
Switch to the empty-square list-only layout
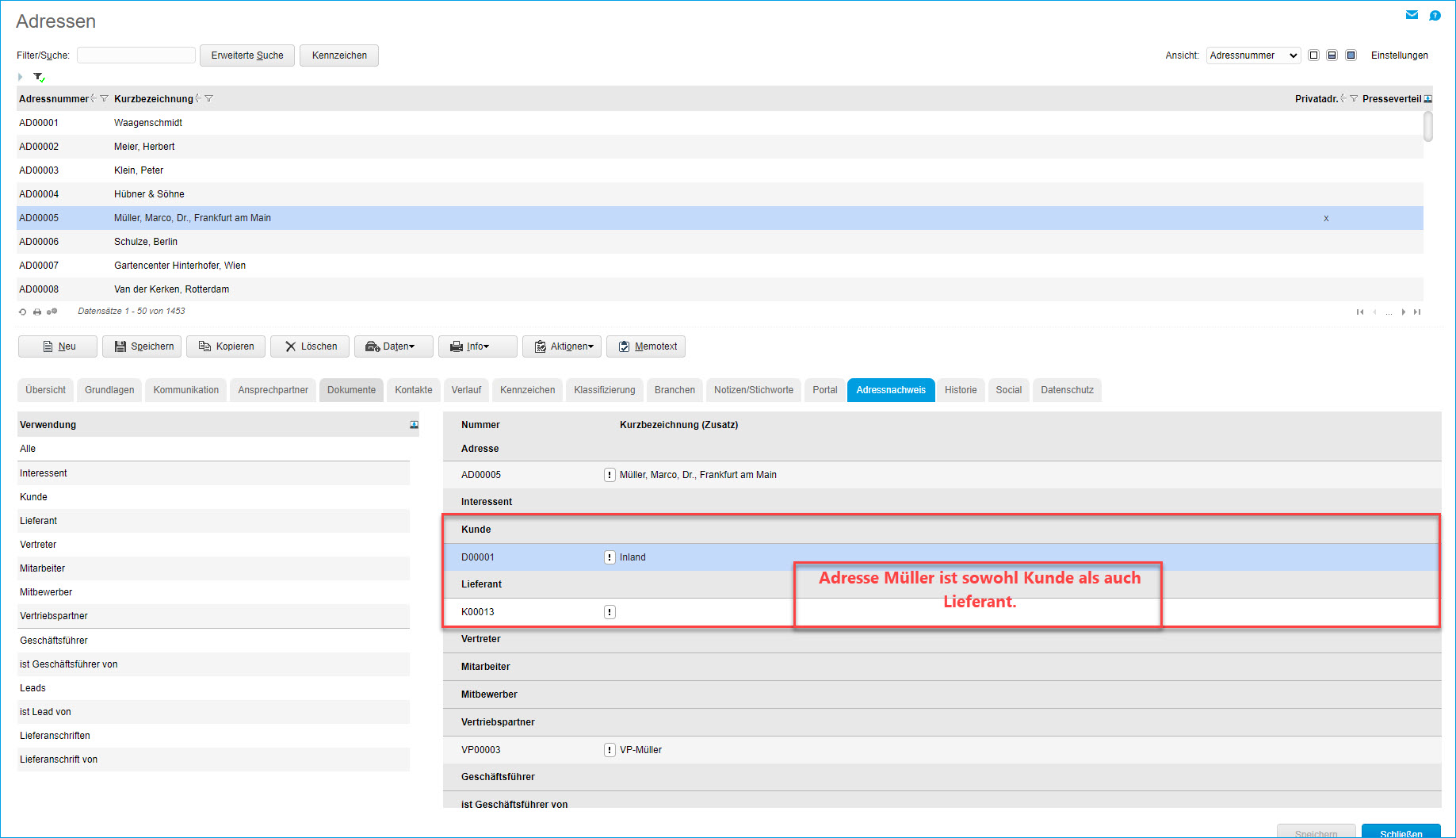click(1313, 55)
